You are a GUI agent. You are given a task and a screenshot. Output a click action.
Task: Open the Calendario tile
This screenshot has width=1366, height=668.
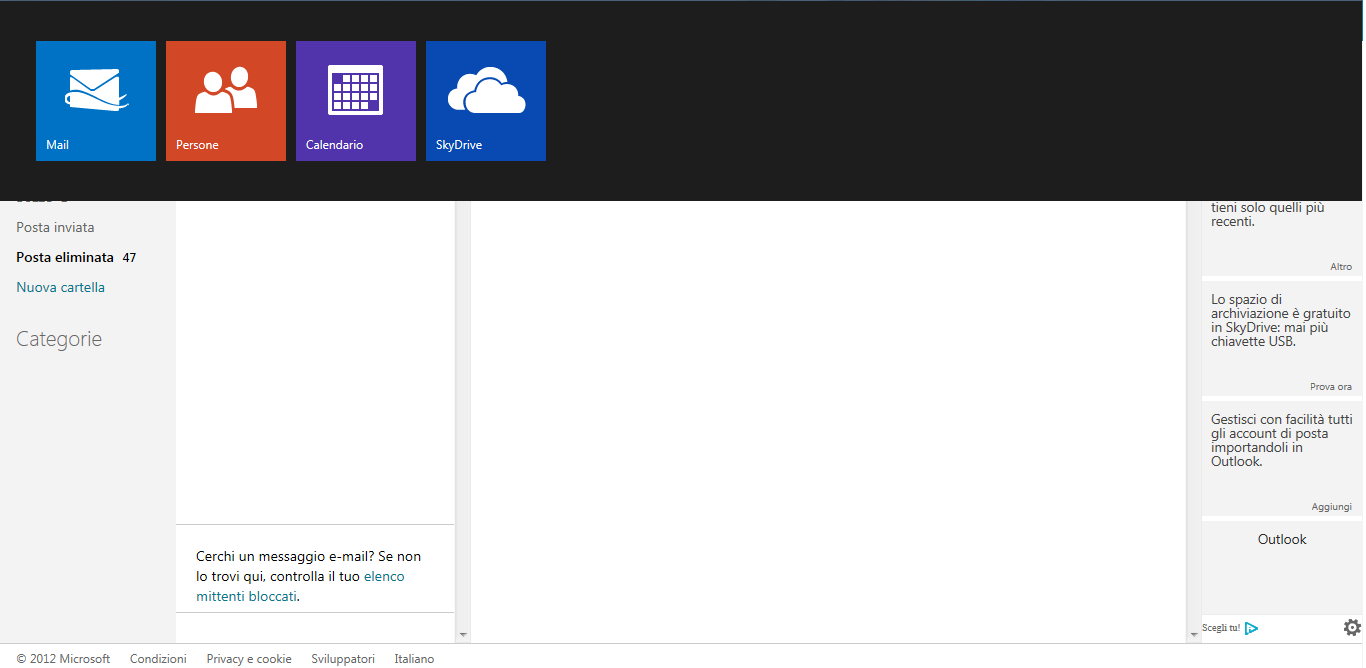click(356, 101)
